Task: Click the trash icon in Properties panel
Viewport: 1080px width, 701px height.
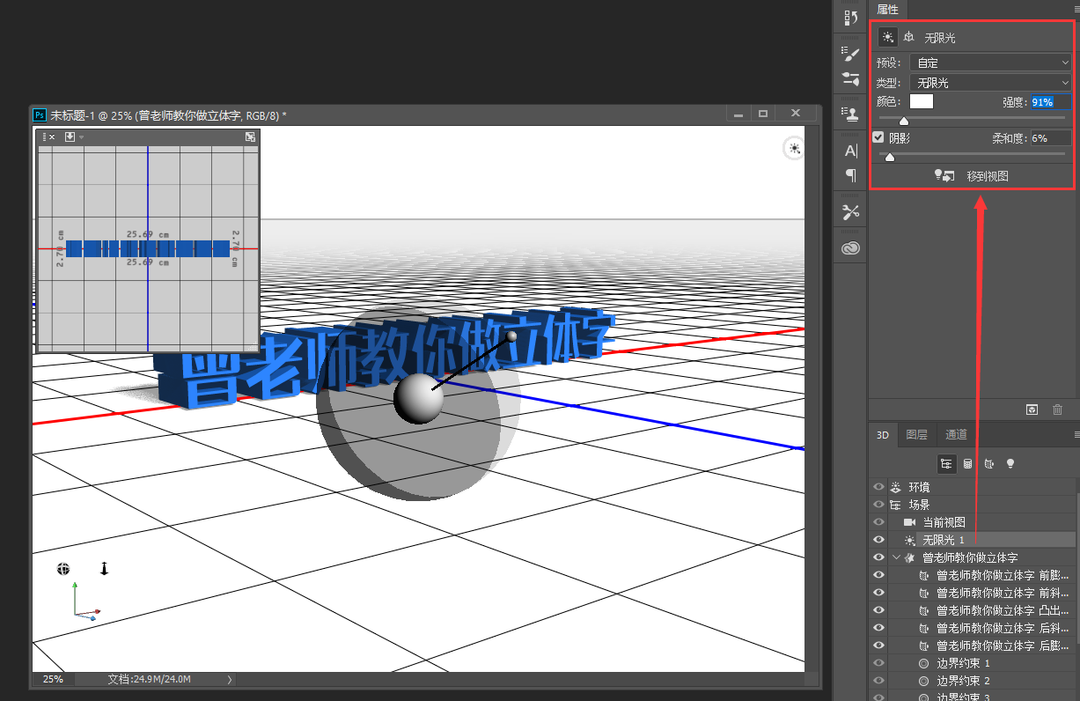Action: [1057, 410]
